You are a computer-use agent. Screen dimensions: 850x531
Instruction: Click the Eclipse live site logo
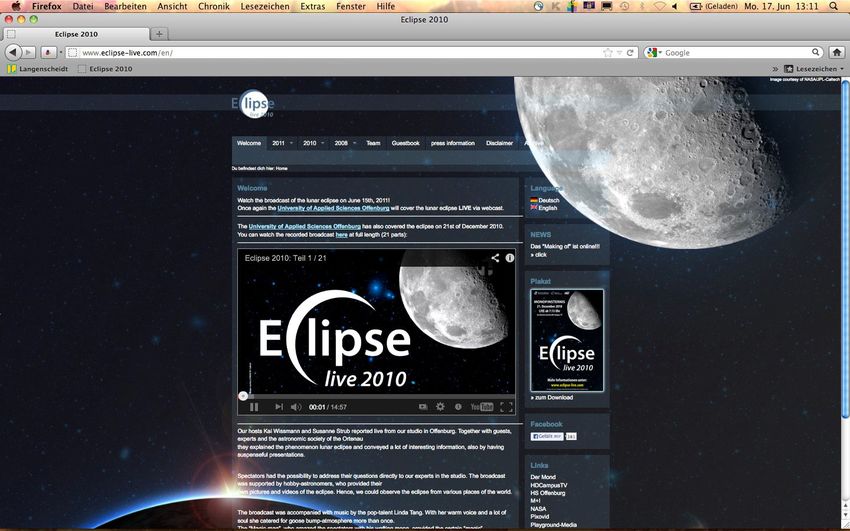point(253,104)
